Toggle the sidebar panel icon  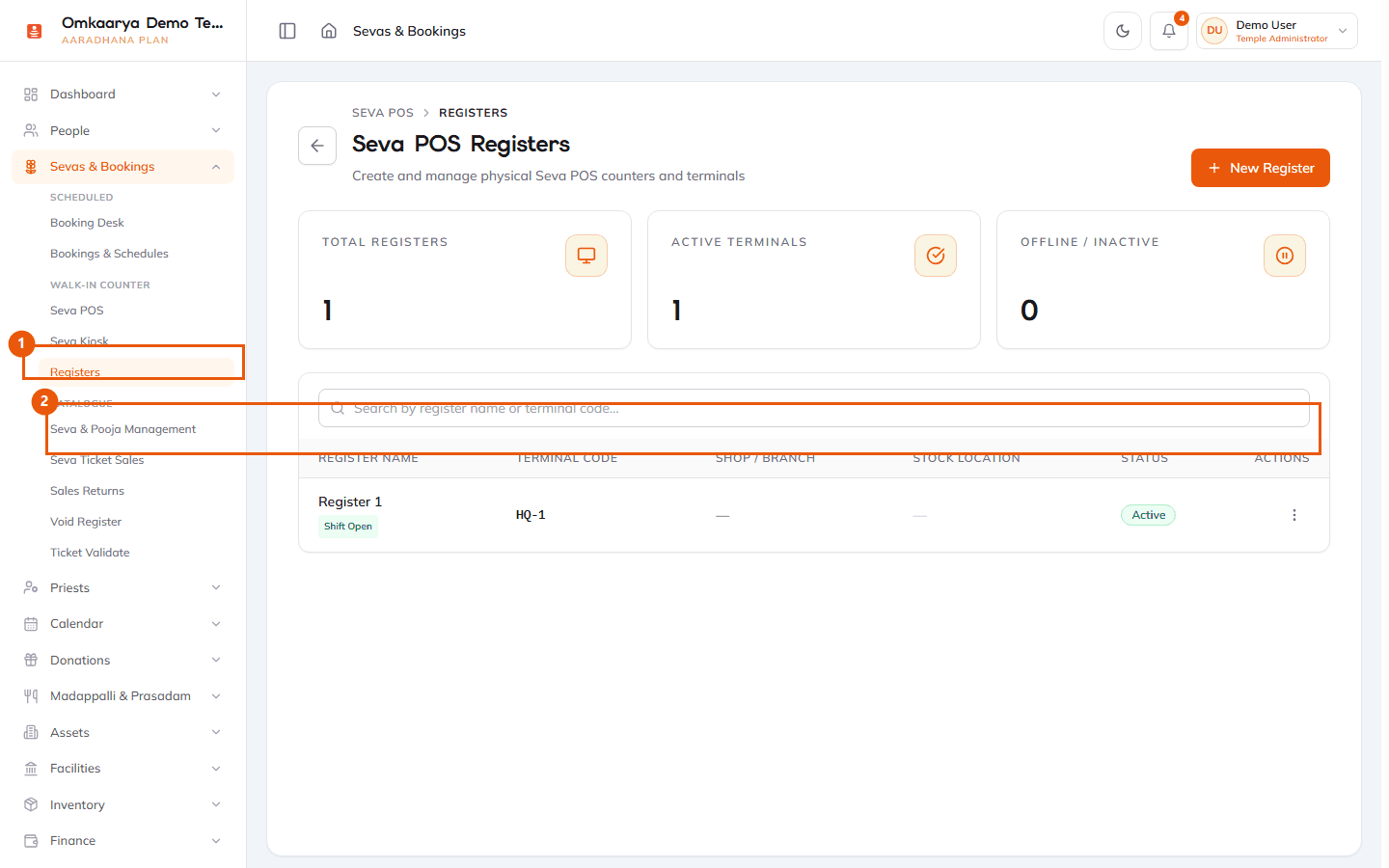tap(287, 31)
